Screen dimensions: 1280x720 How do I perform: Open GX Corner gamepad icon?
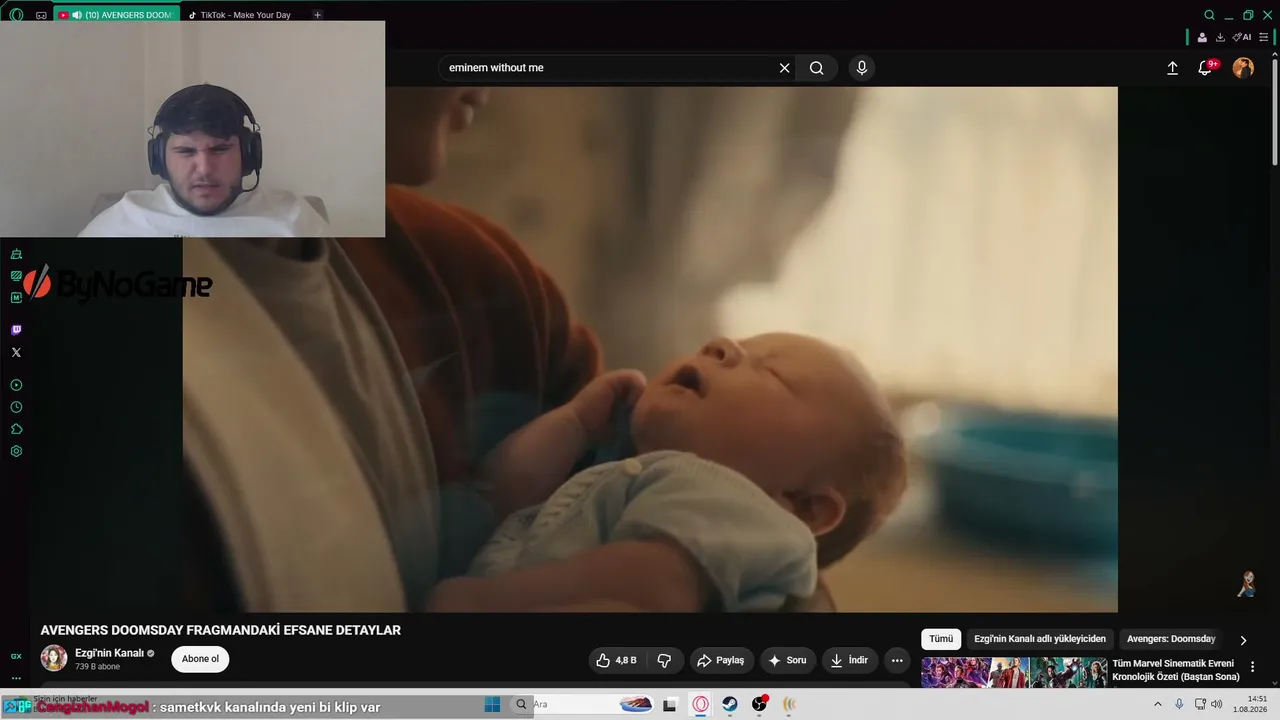[x=41, y=15]
